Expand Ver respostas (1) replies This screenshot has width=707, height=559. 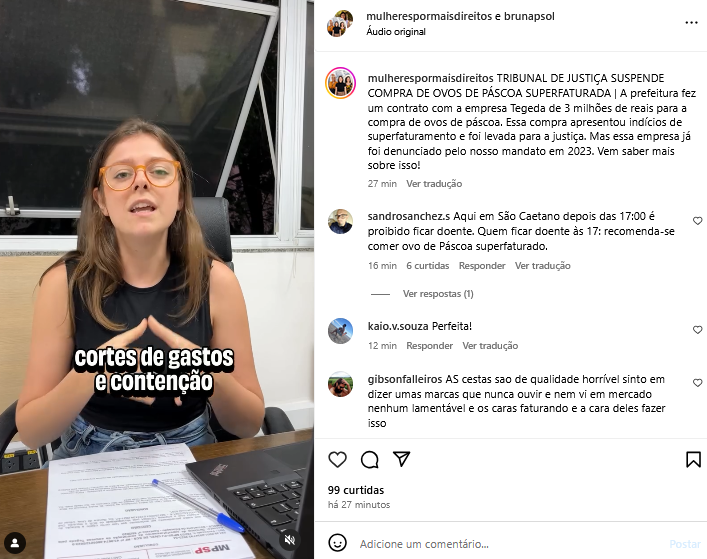pyautogui.click(x=438, y=294)
